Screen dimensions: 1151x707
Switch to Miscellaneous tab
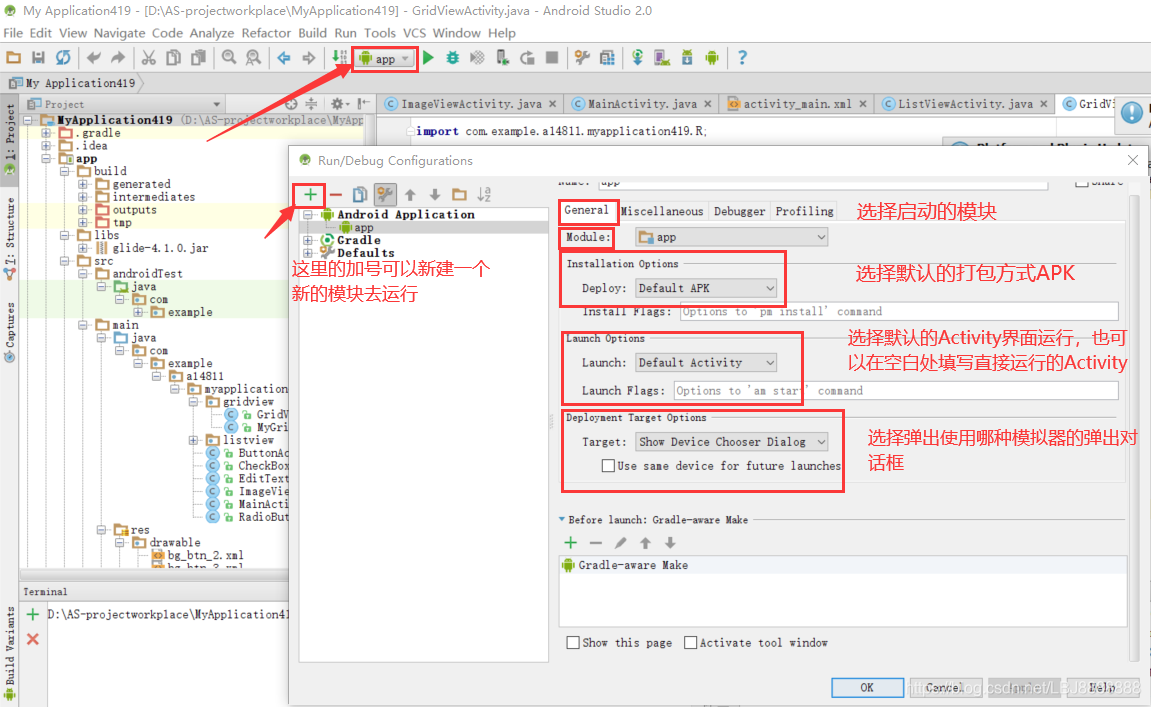pyautogui.click(x=661, y=211)
